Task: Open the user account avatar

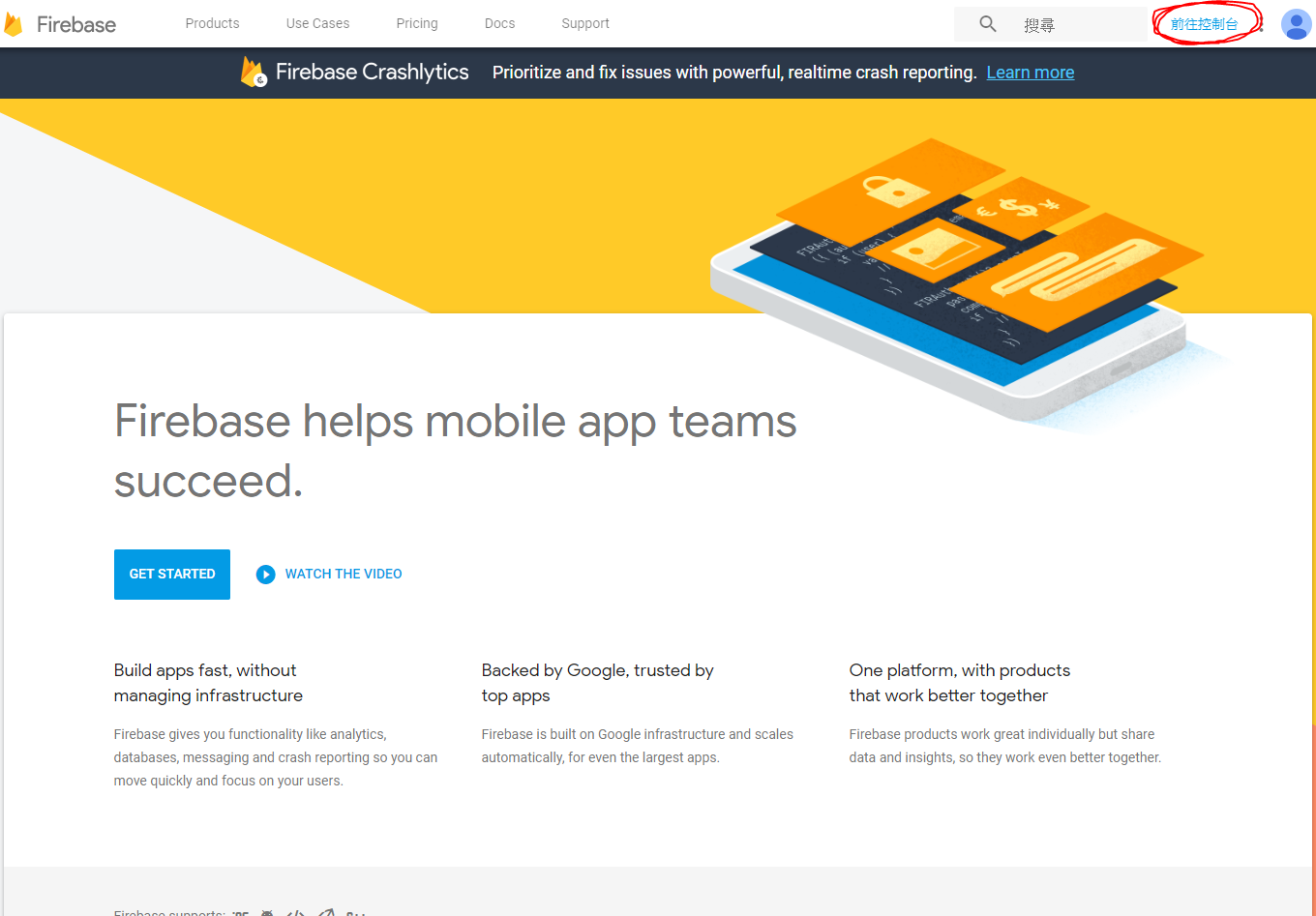Action: click(1296, 24)
